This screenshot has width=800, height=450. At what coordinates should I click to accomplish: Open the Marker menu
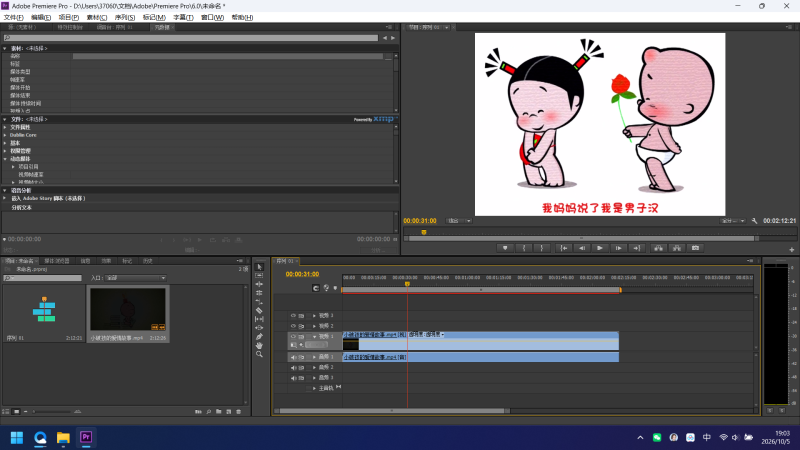pyautogui.click(x=154, y=17)
